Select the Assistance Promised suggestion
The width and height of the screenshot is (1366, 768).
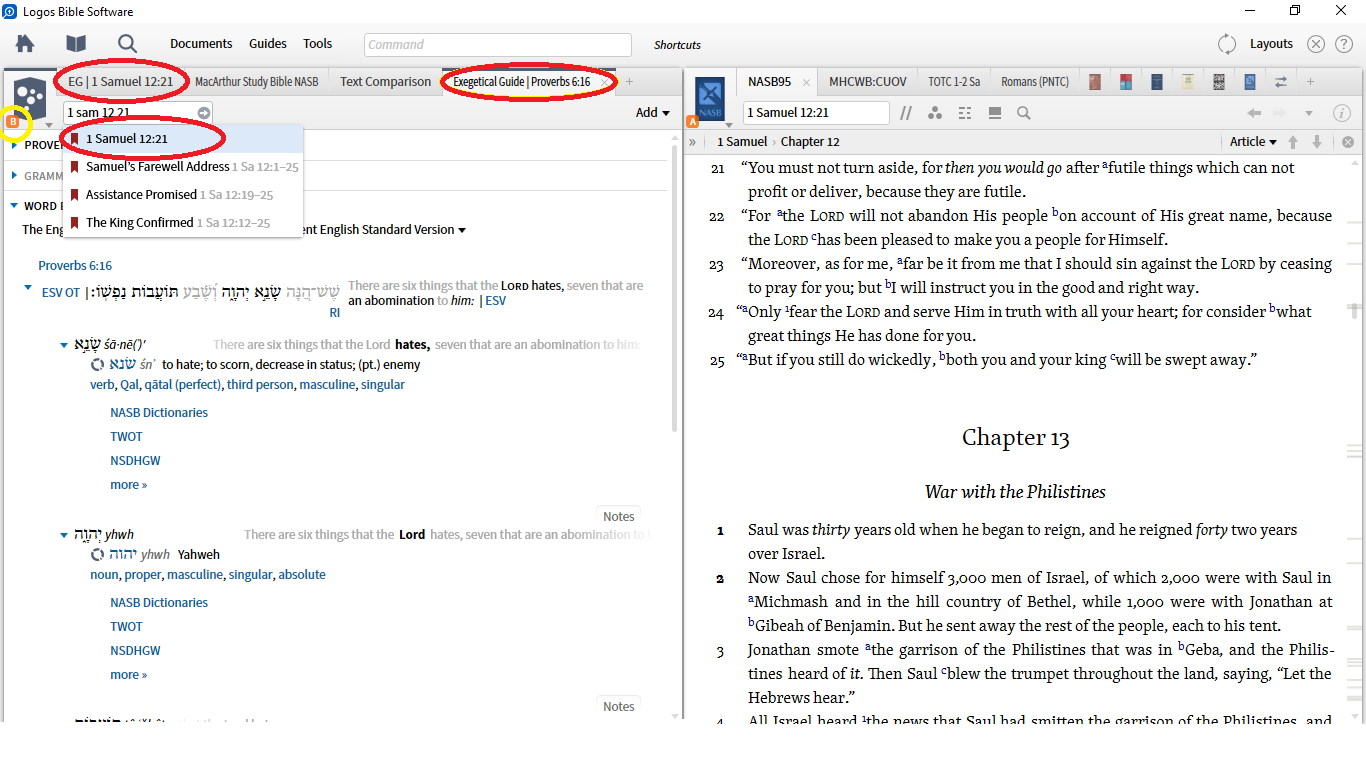(182, 195)
